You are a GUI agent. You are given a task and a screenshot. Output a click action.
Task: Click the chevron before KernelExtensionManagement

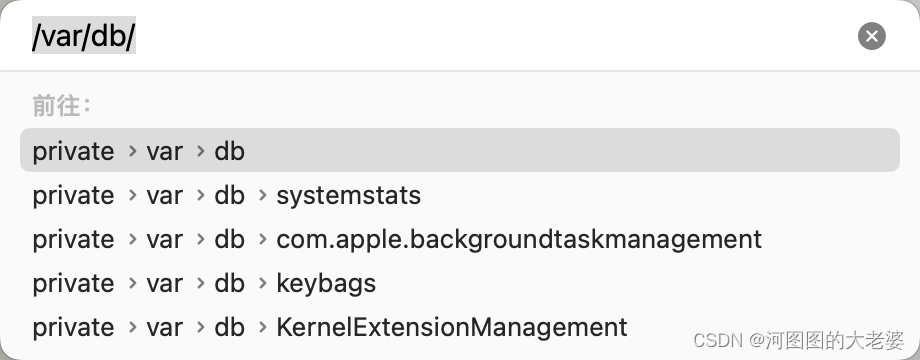click(x=263, y=328)
